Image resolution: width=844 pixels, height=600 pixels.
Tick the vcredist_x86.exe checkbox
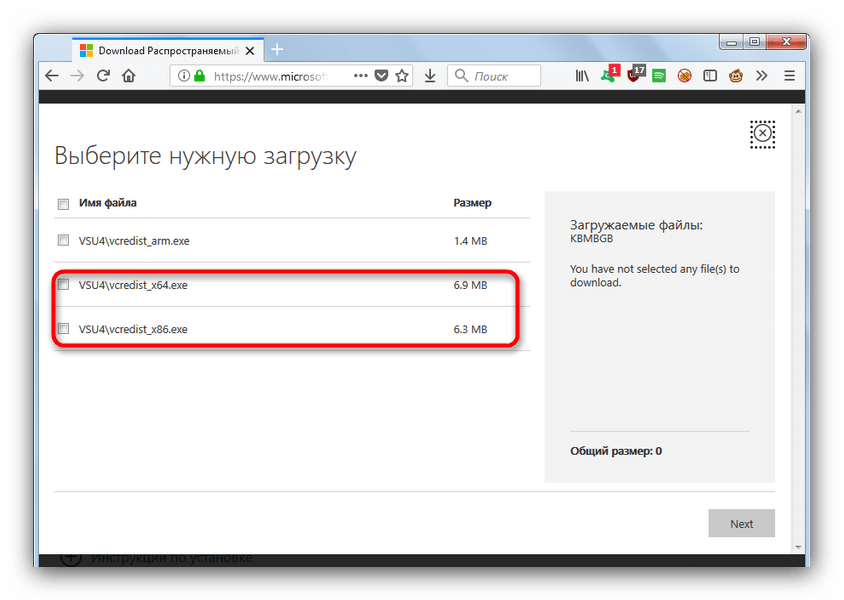64,329
